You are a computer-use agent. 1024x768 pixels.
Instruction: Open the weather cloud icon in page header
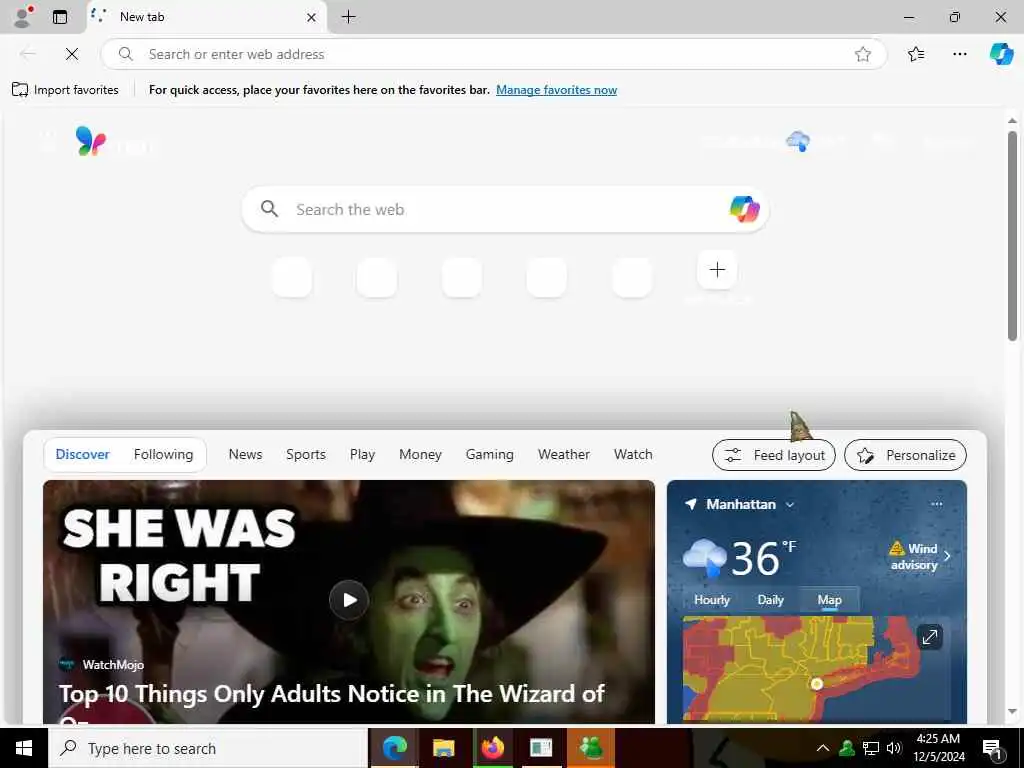(798, 140)
